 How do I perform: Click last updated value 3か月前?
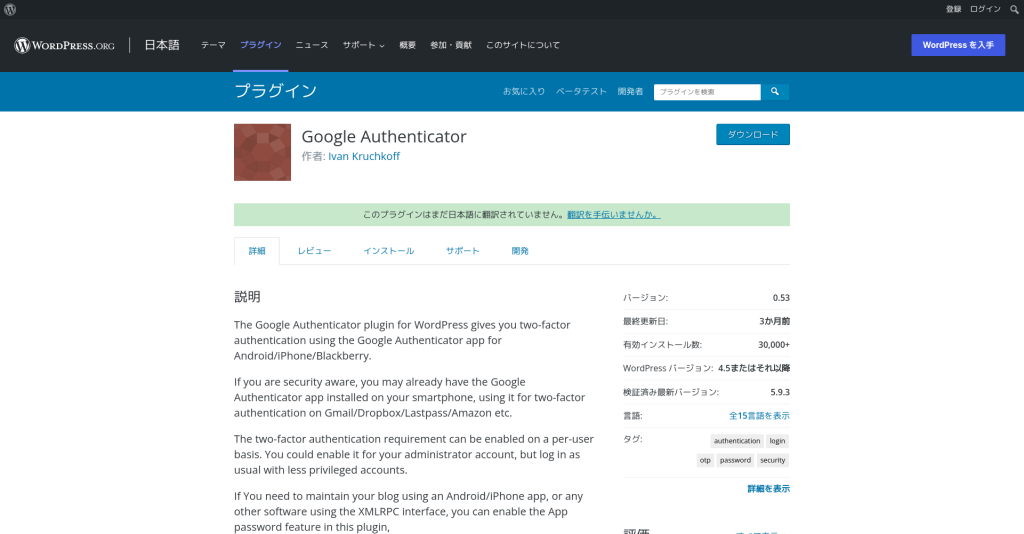coord(775,321)
